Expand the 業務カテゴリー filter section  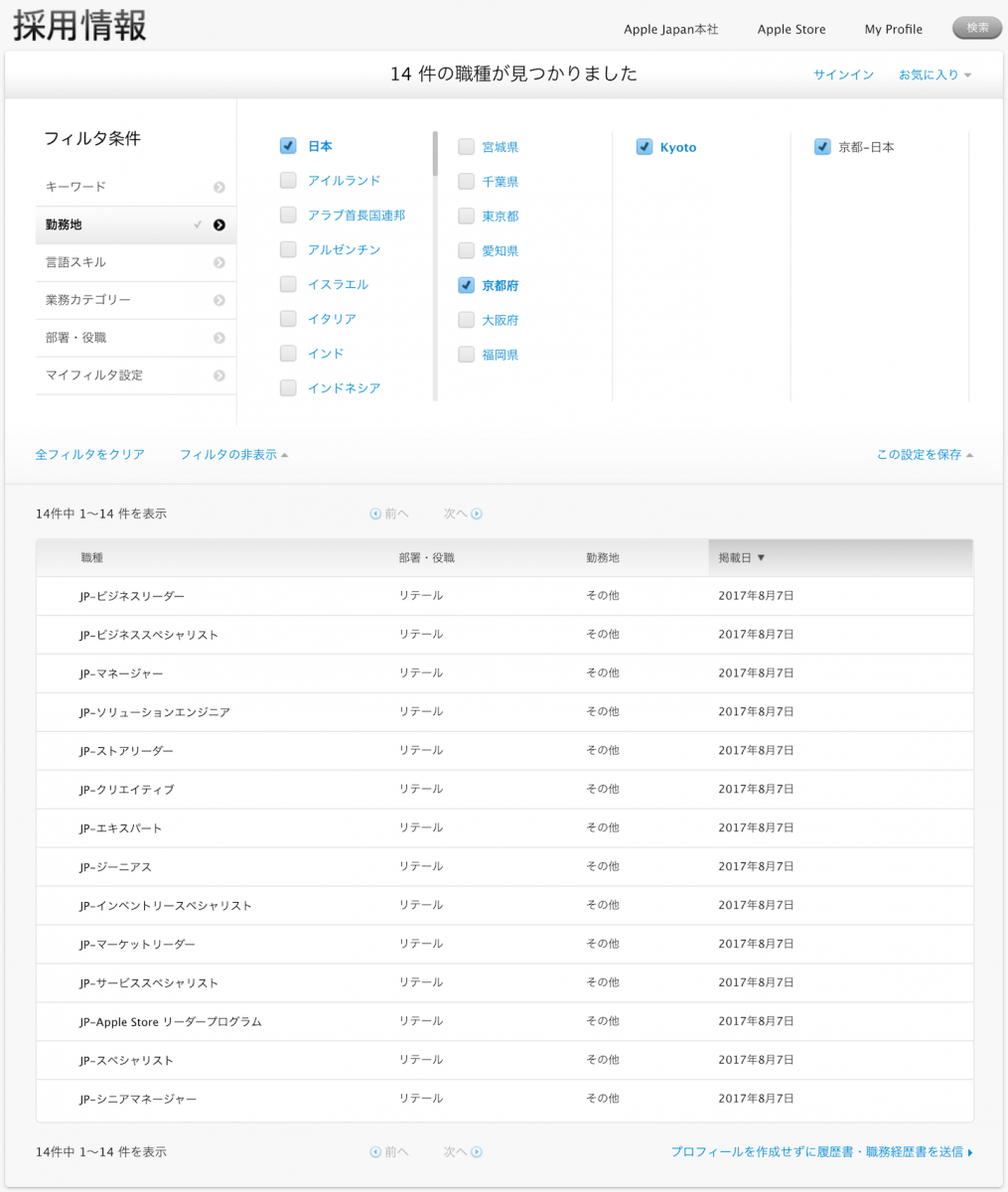pyautogui.click(x=135, y=300)
